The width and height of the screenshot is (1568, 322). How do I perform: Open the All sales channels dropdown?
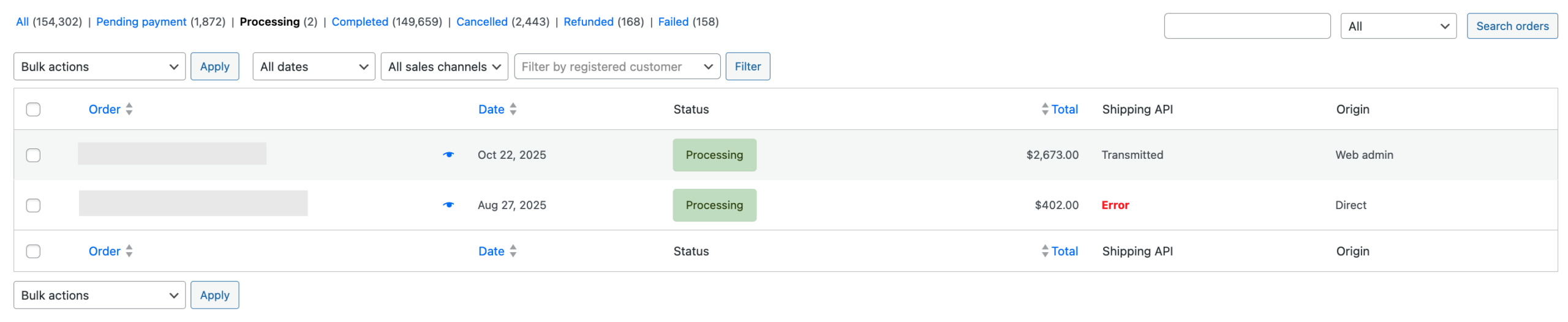click(x=444, y=66)
